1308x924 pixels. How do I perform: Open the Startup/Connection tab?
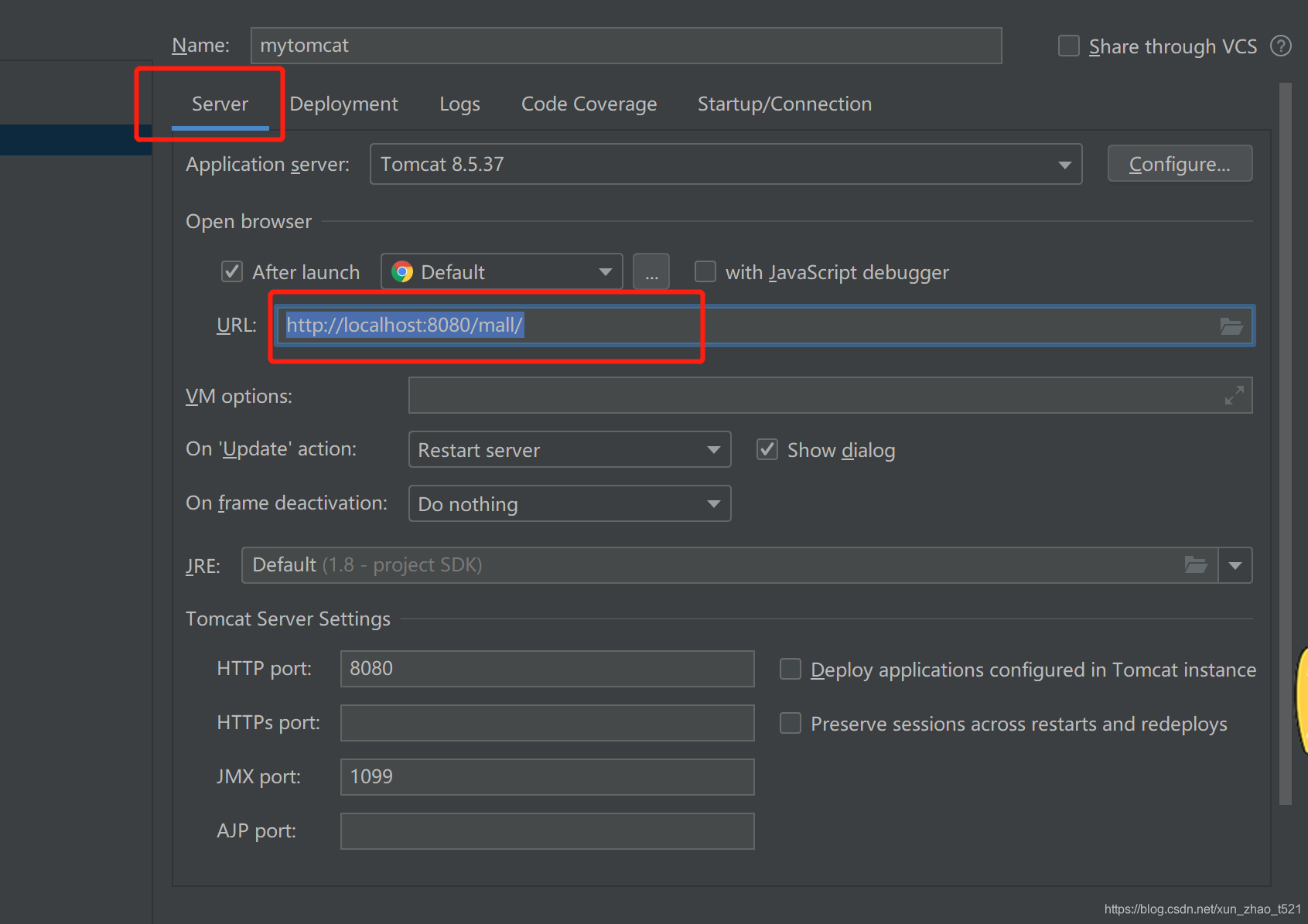[x=784, y=104]
